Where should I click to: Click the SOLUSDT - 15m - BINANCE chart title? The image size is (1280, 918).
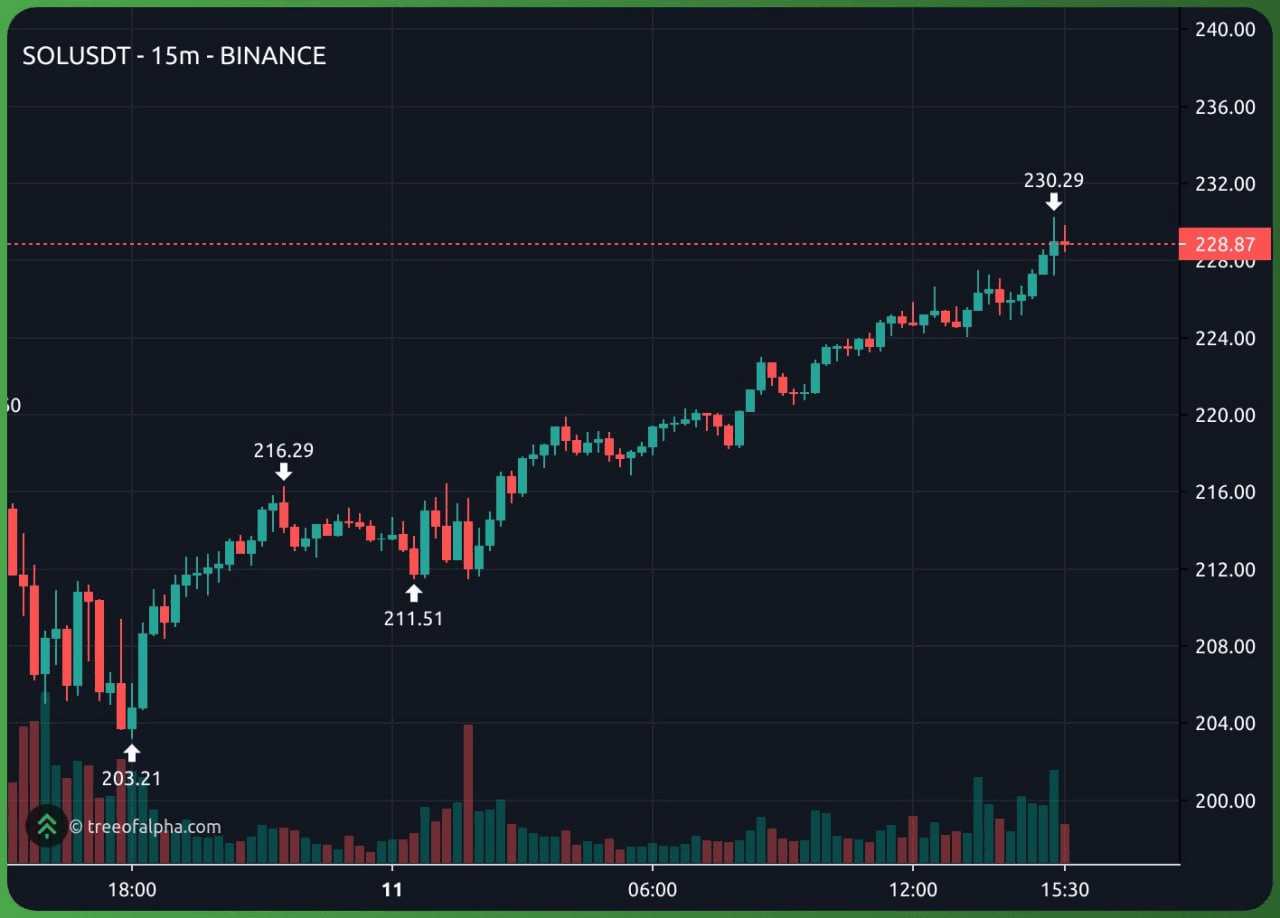coord(174,56)
